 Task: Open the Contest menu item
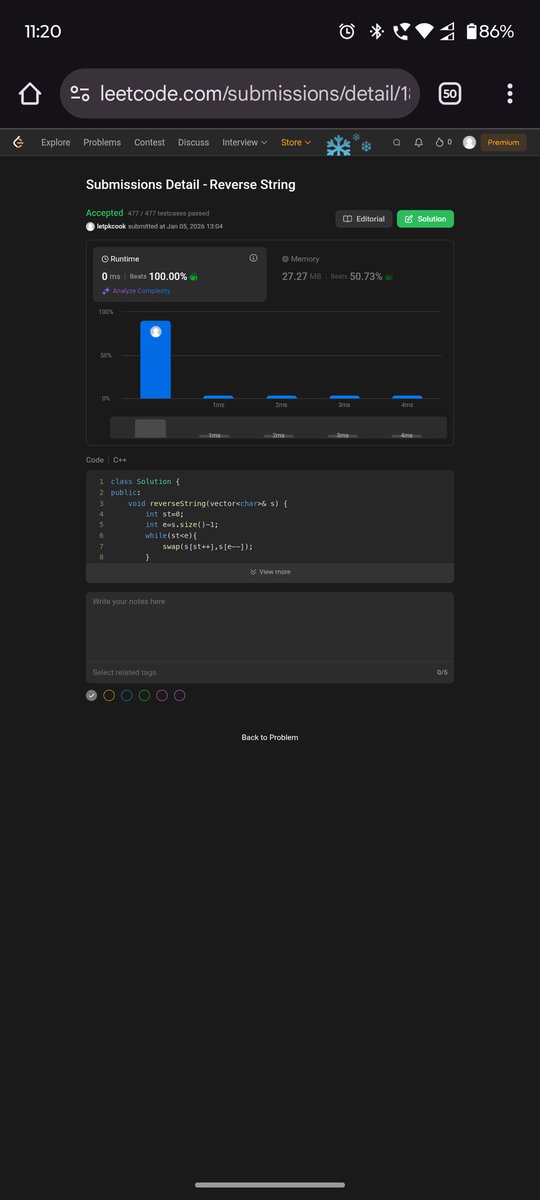click(150, 143)
